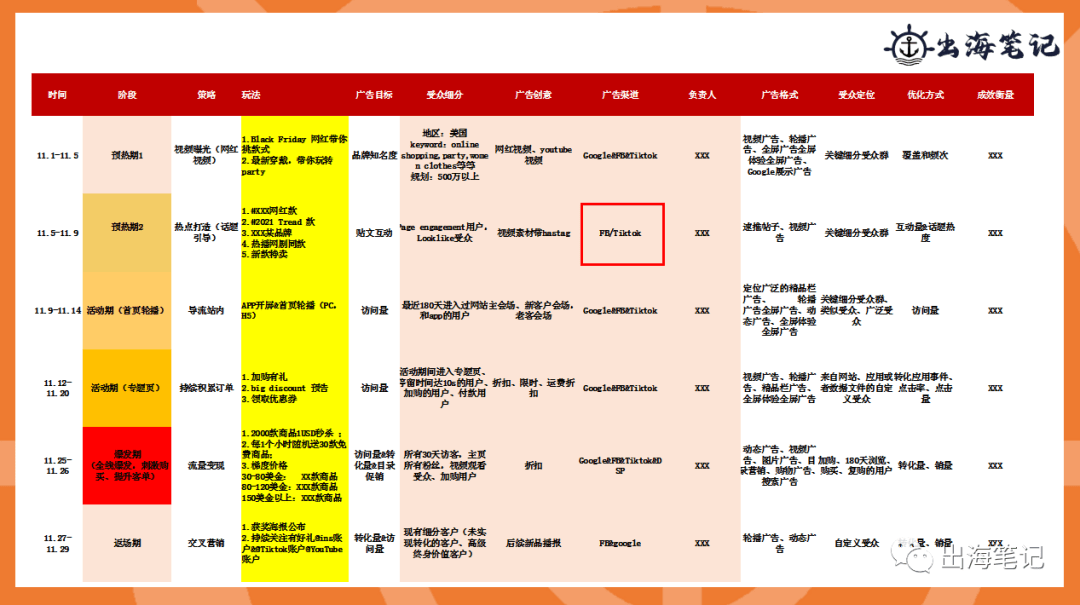Select the 策略 column header
Viewport: 1080px width, 605px height.
point(206,95)
